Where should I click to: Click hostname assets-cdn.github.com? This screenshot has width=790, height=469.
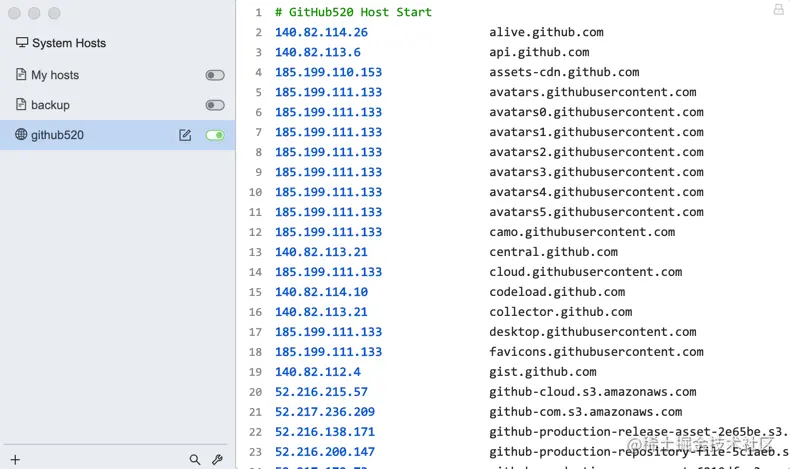tap(564, 72)
